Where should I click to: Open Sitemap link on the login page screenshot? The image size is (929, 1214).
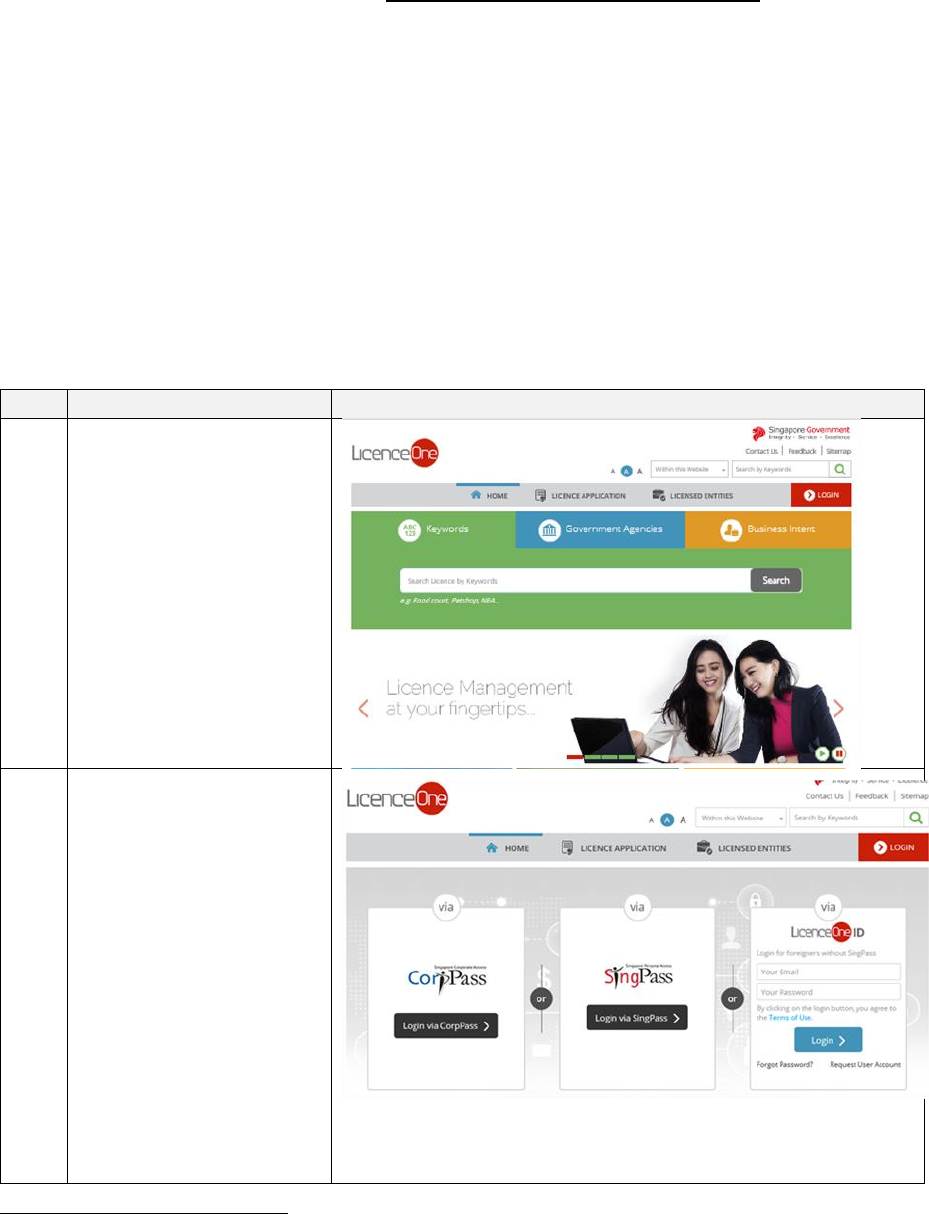[914, 796]
